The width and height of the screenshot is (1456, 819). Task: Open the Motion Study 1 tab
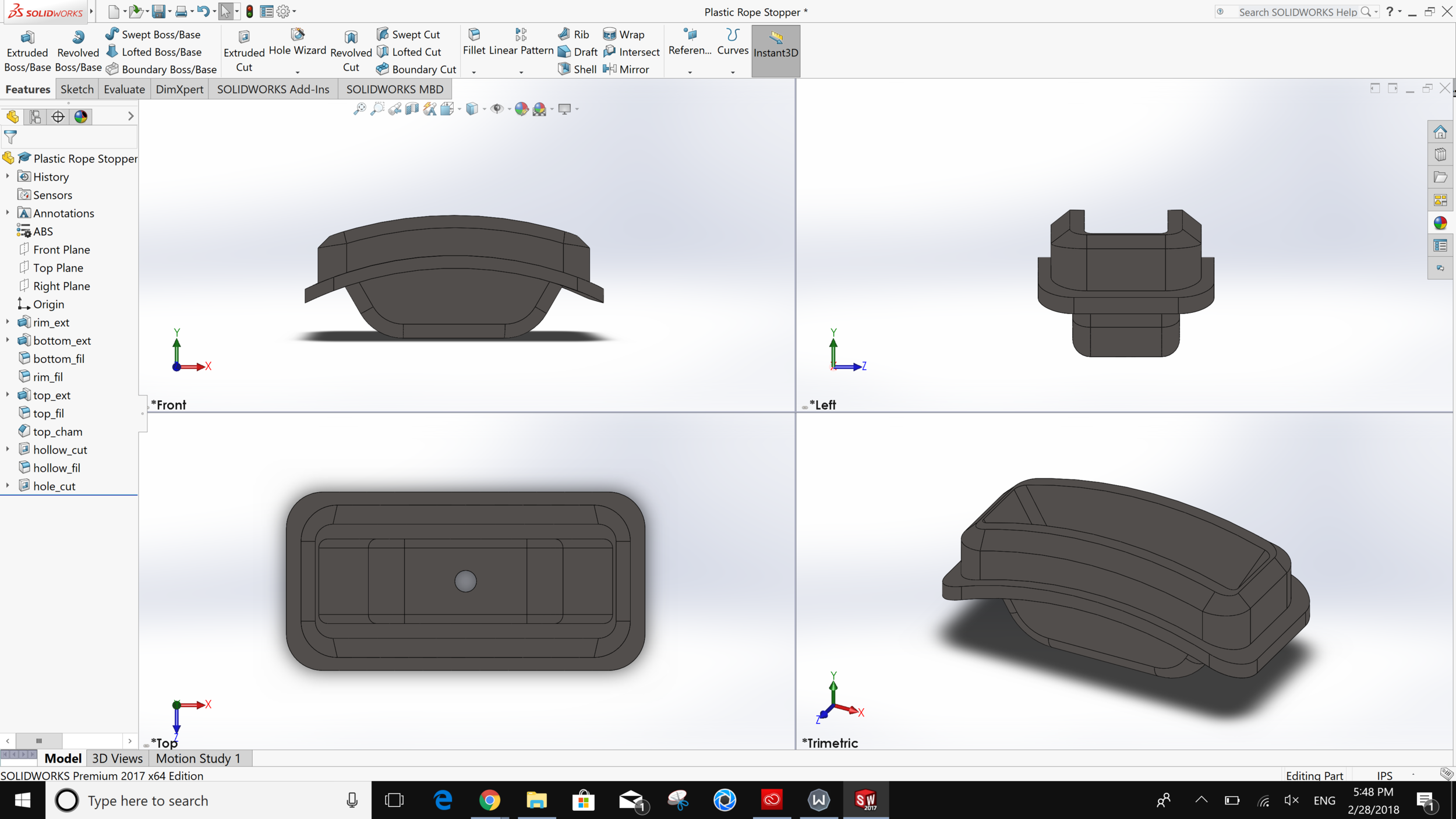point(198,758)
